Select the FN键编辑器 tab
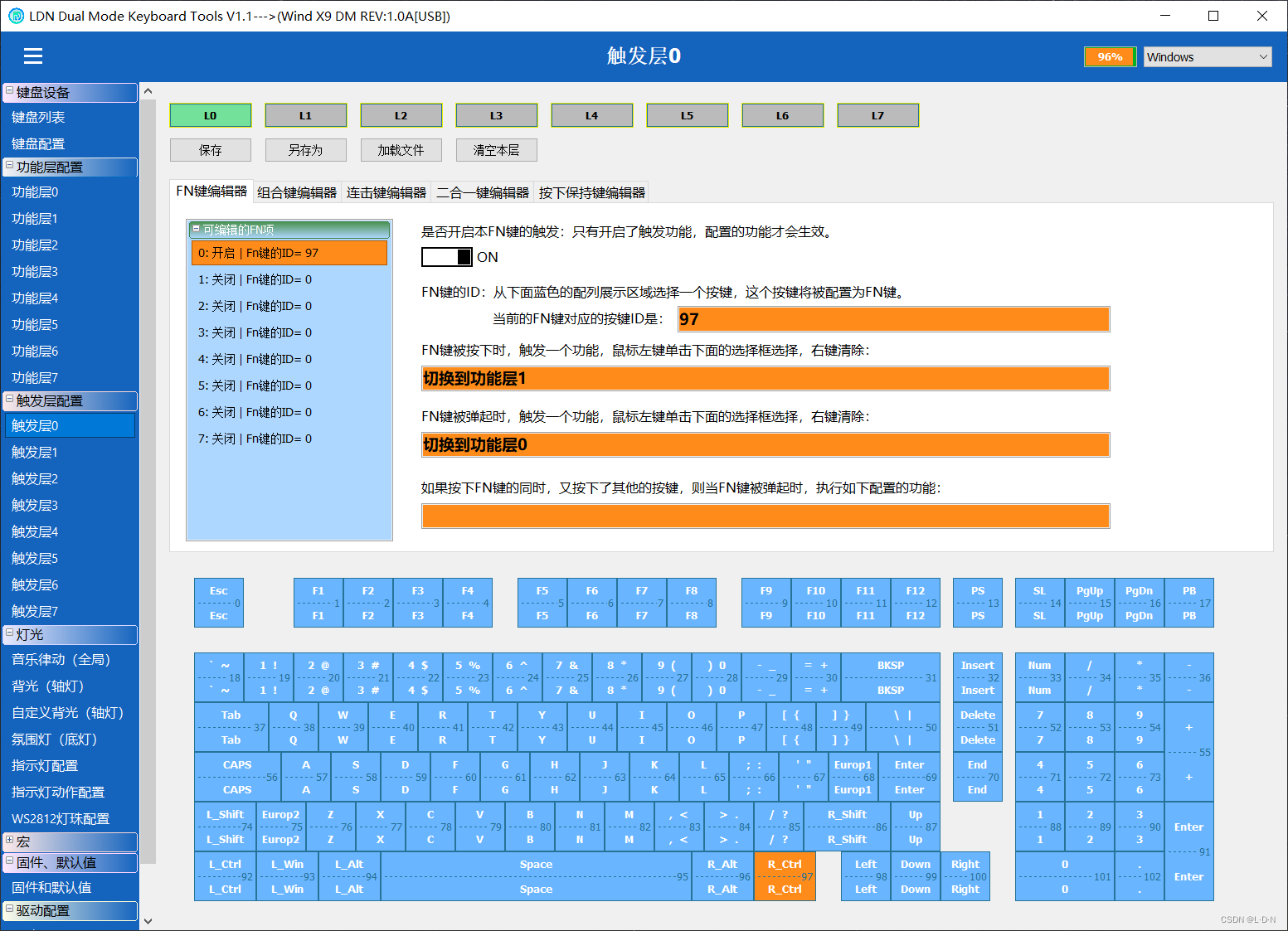 [x=211, y=192]
